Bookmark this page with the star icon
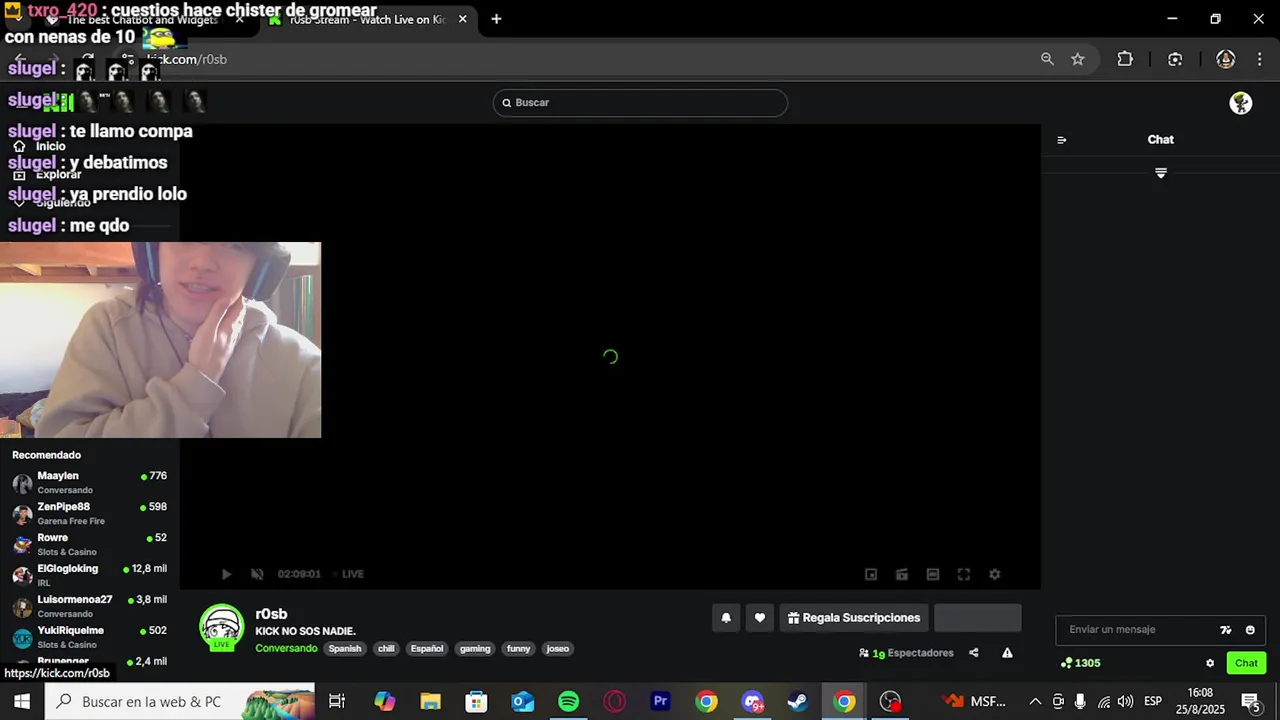Image resolution: width=1280 pixels, height=720 pixels. point(1078,59)
